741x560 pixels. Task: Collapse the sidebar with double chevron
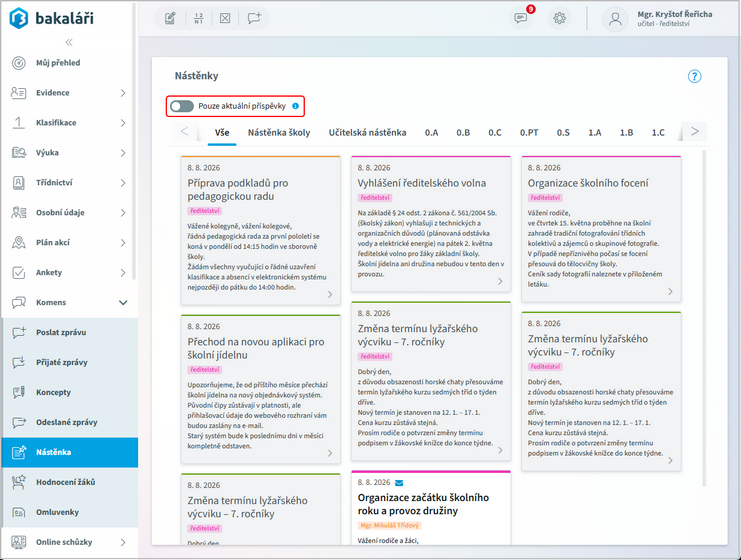69,42
